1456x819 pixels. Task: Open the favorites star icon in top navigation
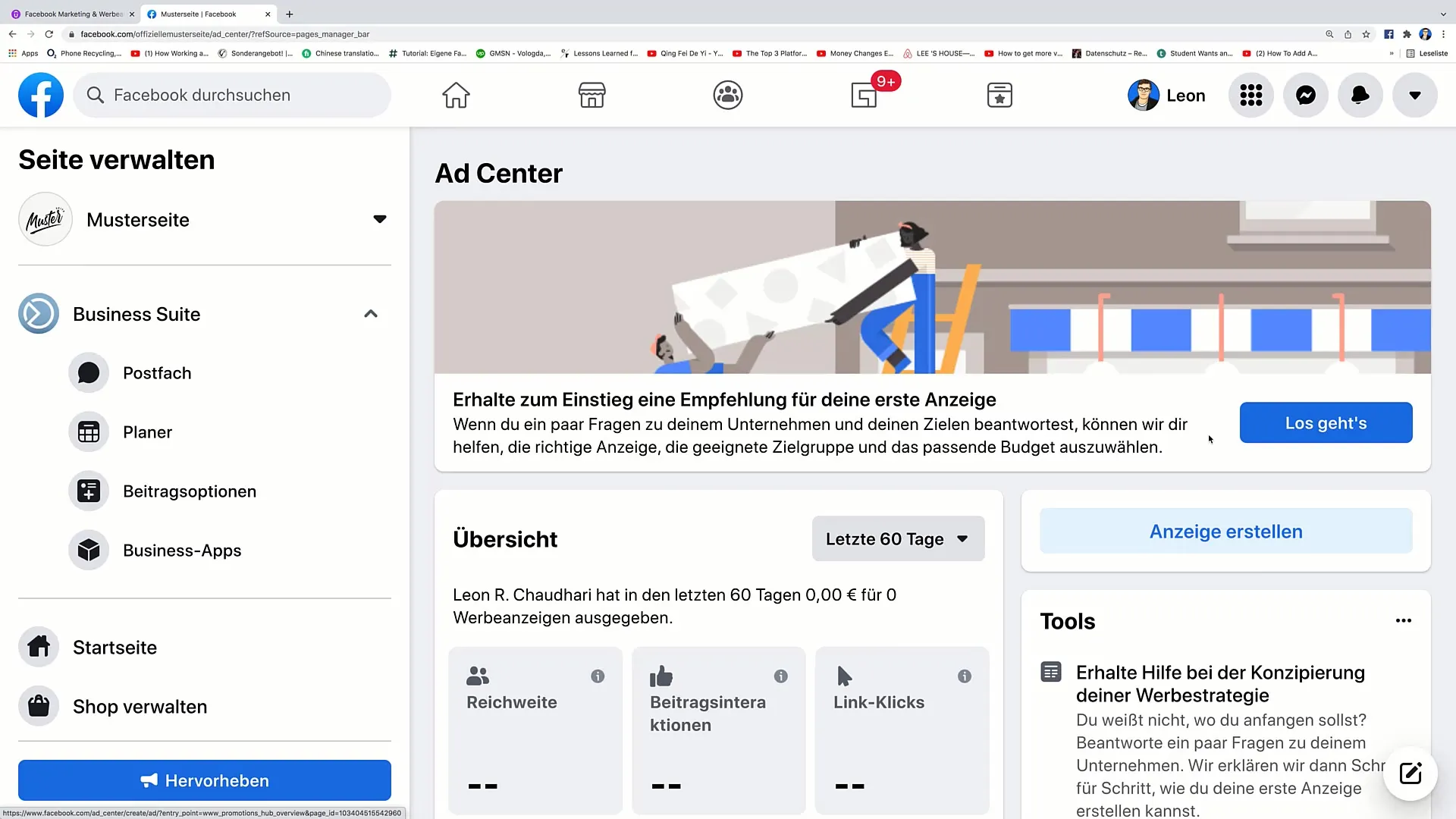(x=999, y=95)
